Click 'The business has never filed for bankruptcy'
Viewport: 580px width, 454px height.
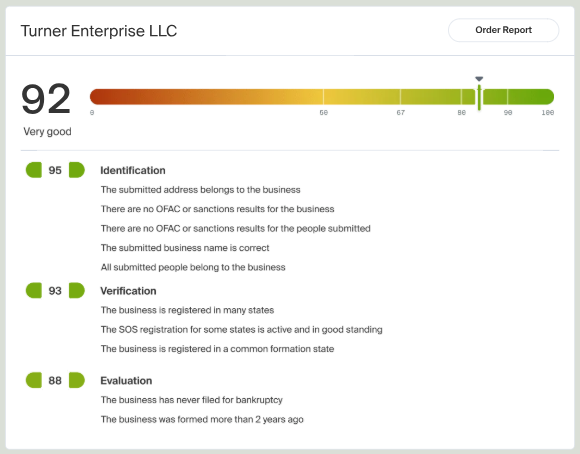[192, 400]
